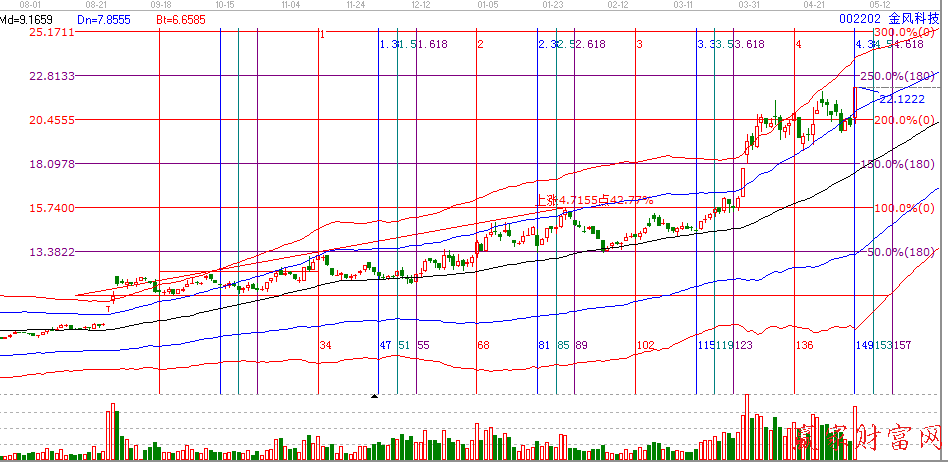Viewport: 948px width, 462px height.
Task: Open stock code 002202
Action: point(859,19)
